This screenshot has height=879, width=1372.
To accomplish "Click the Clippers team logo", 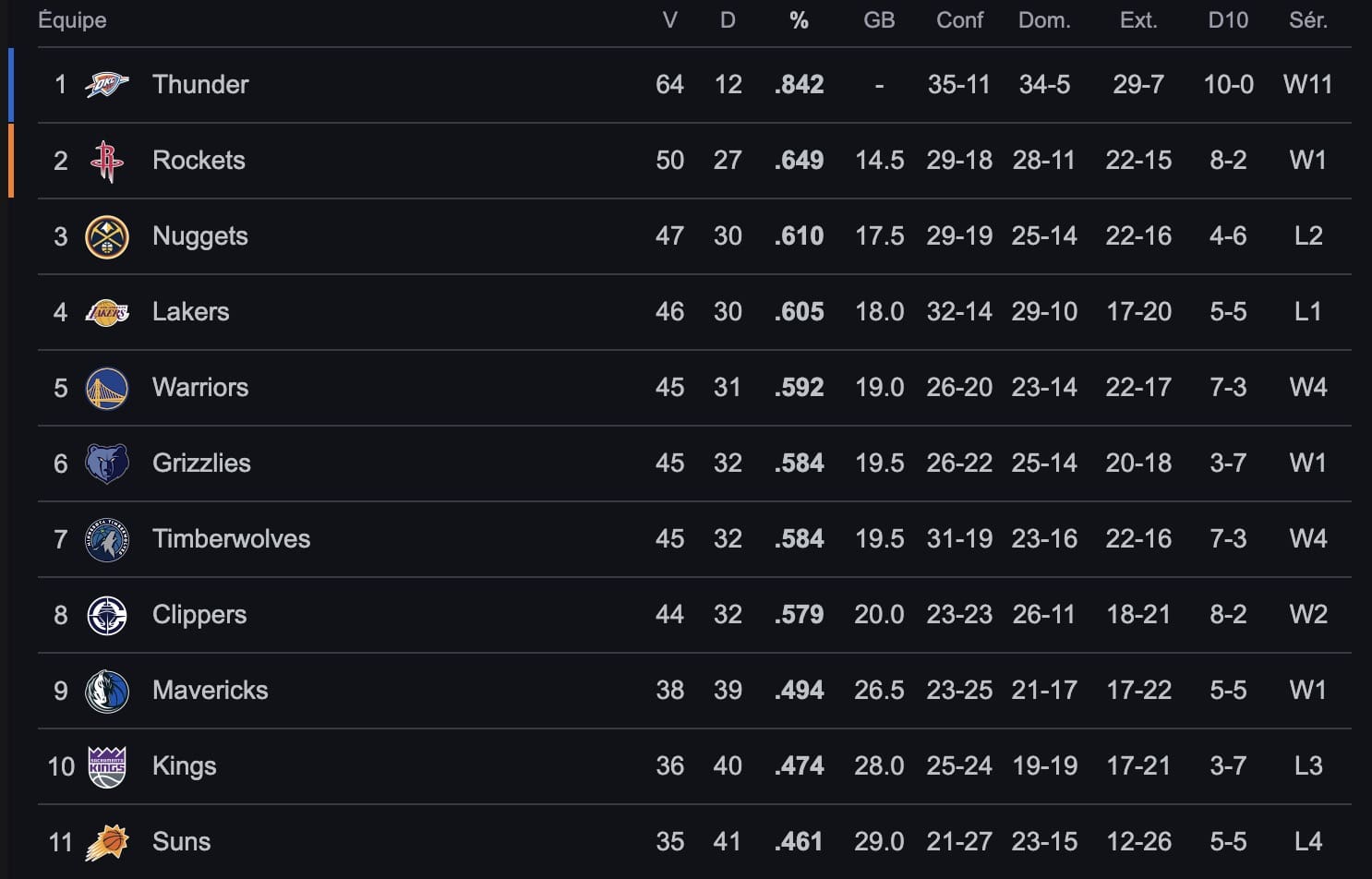I will tap(106, 614).
